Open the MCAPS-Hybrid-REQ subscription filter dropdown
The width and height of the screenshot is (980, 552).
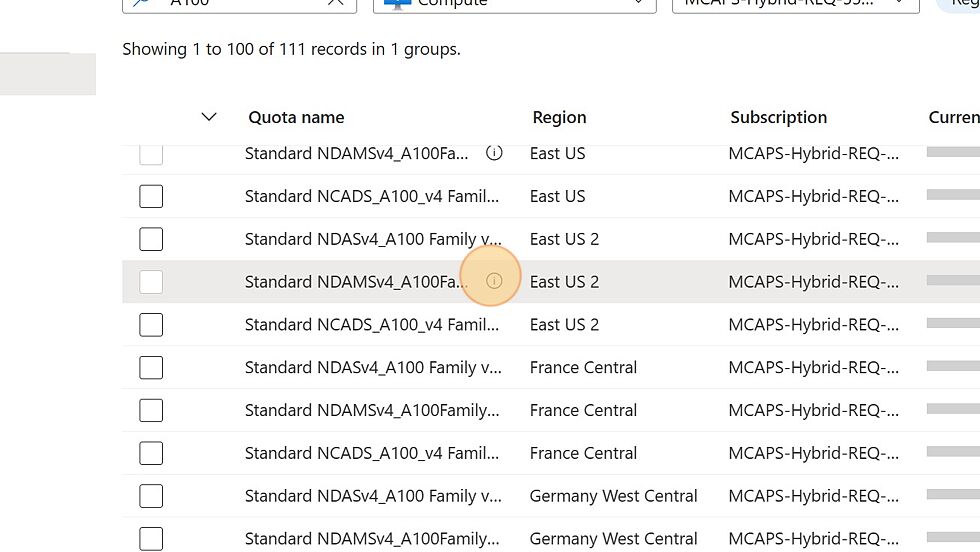pyautogui.click(x=795, y=3)
